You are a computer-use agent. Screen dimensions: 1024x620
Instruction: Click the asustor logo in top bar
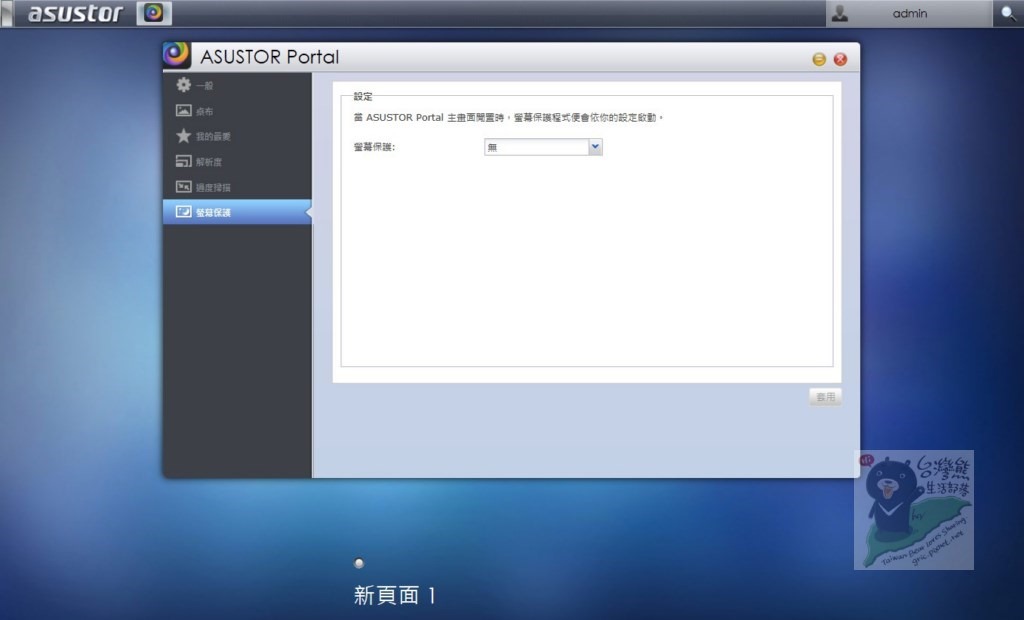(75, 13)
